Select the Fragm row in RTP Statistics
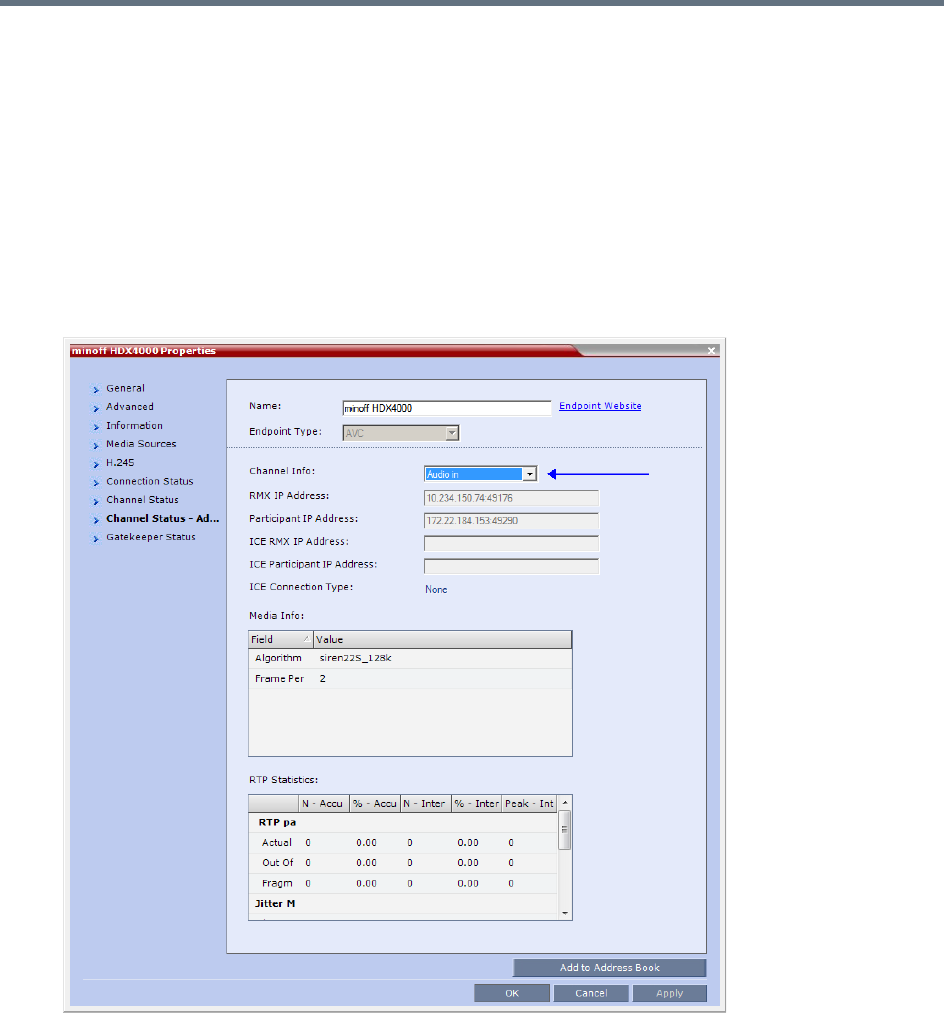This screenshot has height=1013, width=944. coord(403,883)
